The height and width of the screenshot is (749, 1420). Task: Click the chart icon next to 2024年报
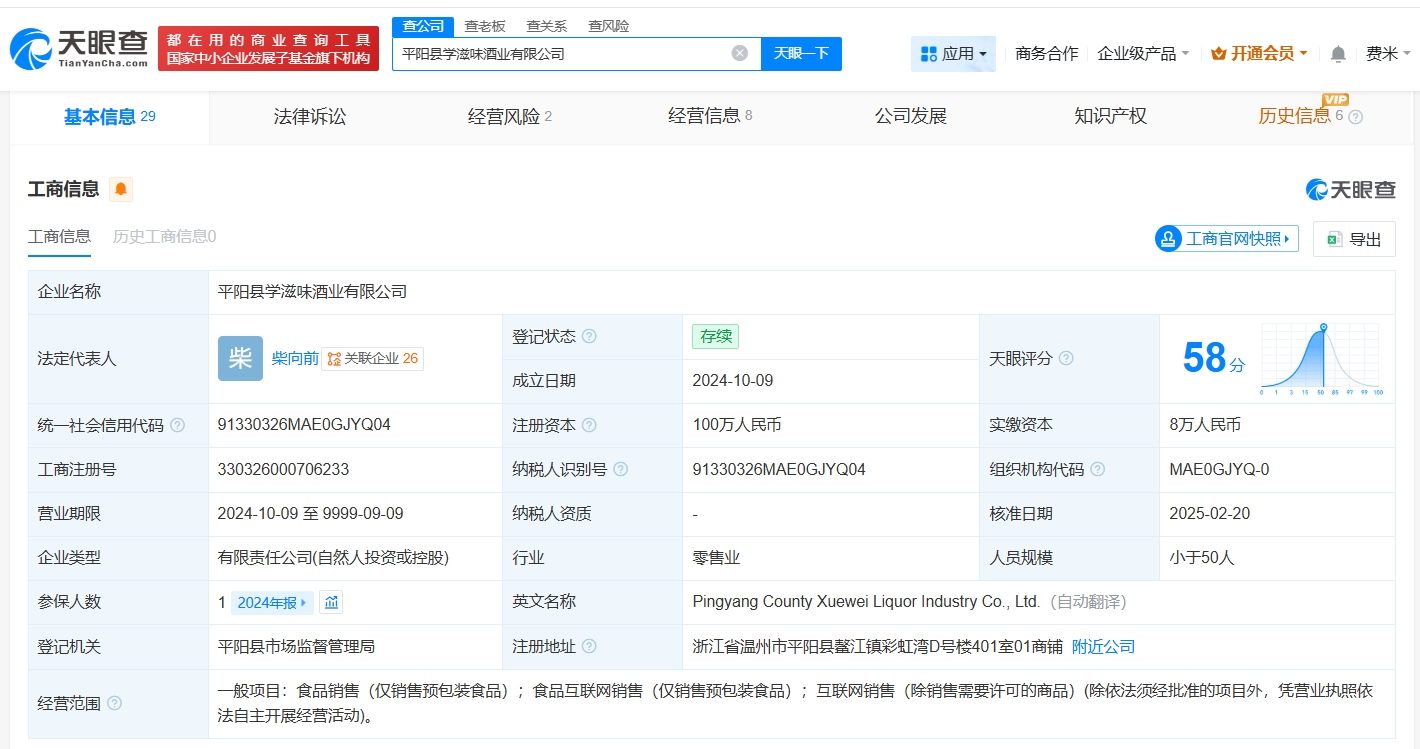[331, 602]
